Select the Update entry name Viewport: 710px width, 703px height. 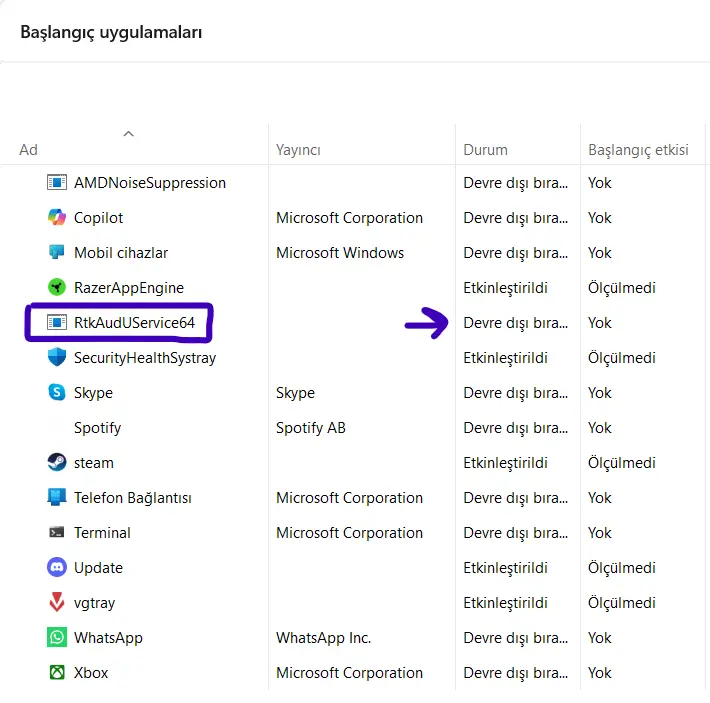point(98,568)
